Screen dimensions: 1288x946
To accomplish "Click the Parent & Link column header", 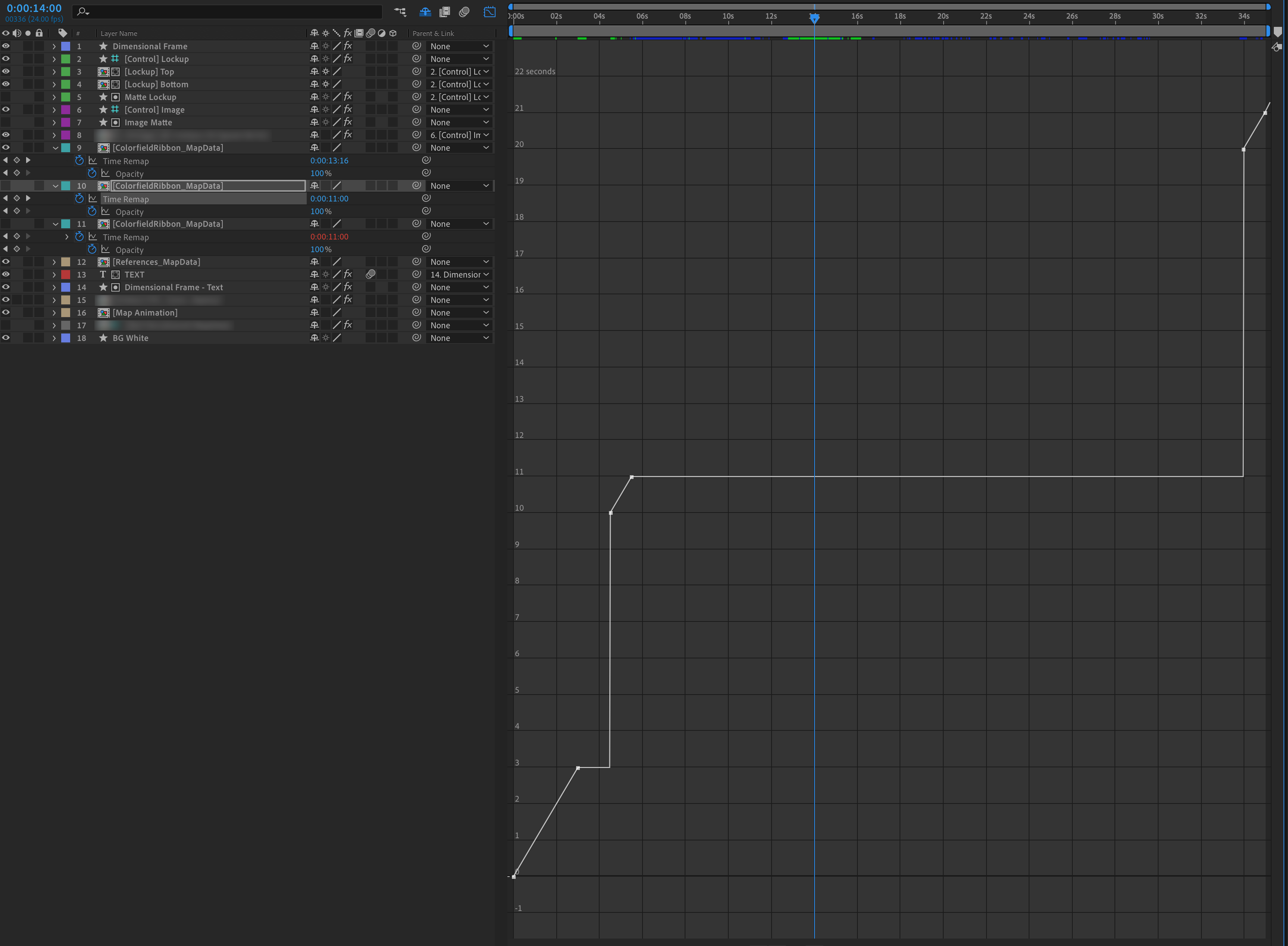I will [x=433, y=33].
